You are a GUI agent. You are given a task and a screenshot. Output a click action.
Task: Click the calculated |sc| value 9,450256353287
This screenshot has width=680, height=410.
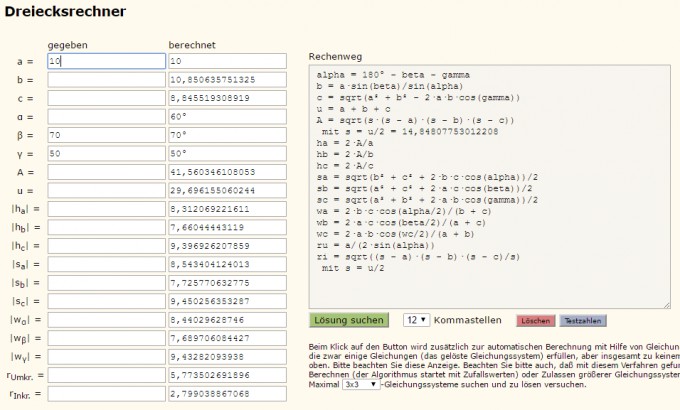(227, 301)
